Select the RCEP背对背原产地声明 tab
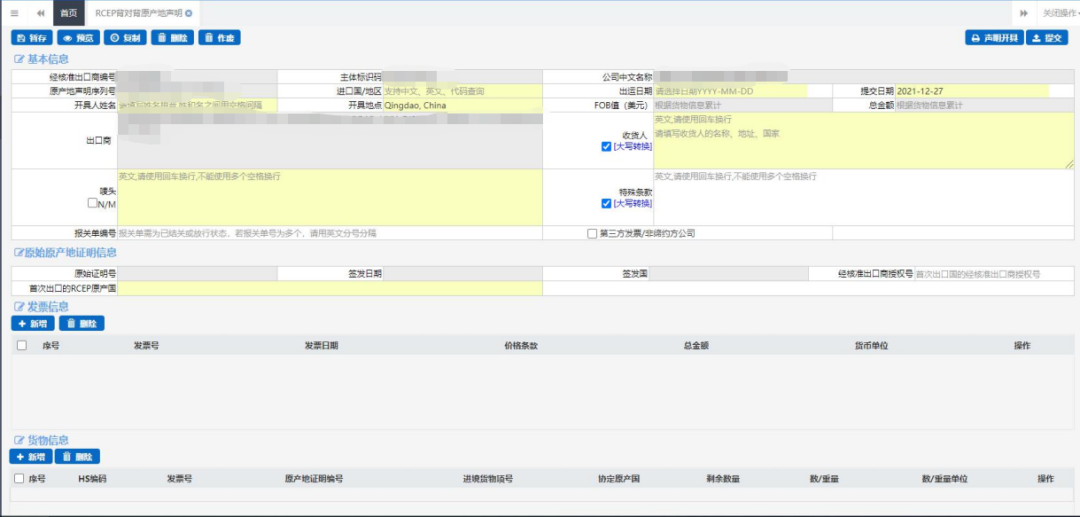The image size is (1080, 517). 138,13
